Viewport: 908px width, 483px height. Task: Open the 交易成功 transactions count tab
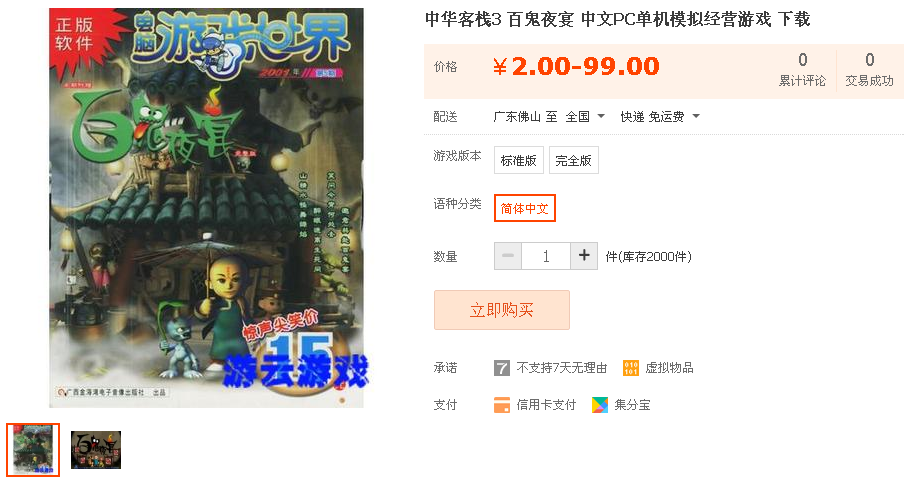(869, 70)
